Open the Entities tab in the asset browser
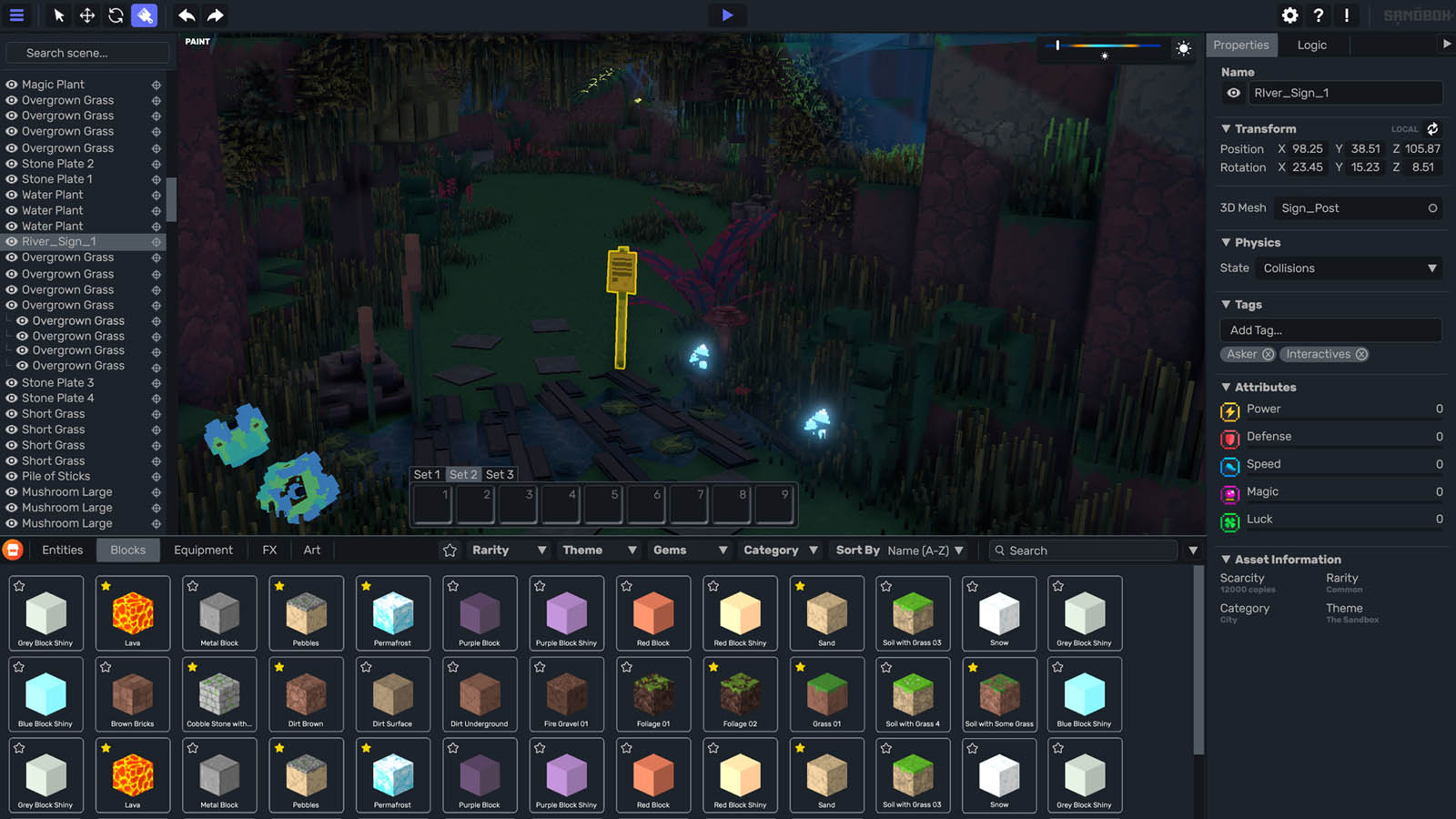The image size is (1456, 819). [62, 550]
